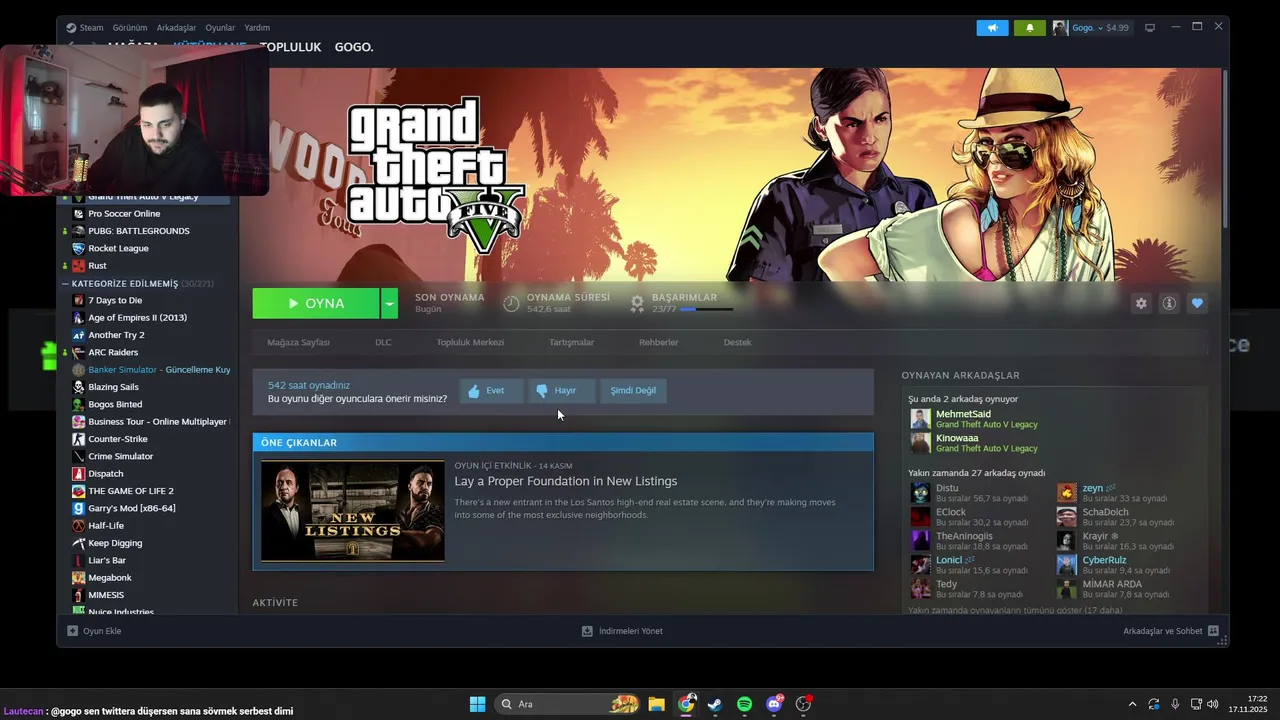The height and width of the screenshot is (720, 1280).
Task: Open volume control in system tray
Action: point(1212,704)
